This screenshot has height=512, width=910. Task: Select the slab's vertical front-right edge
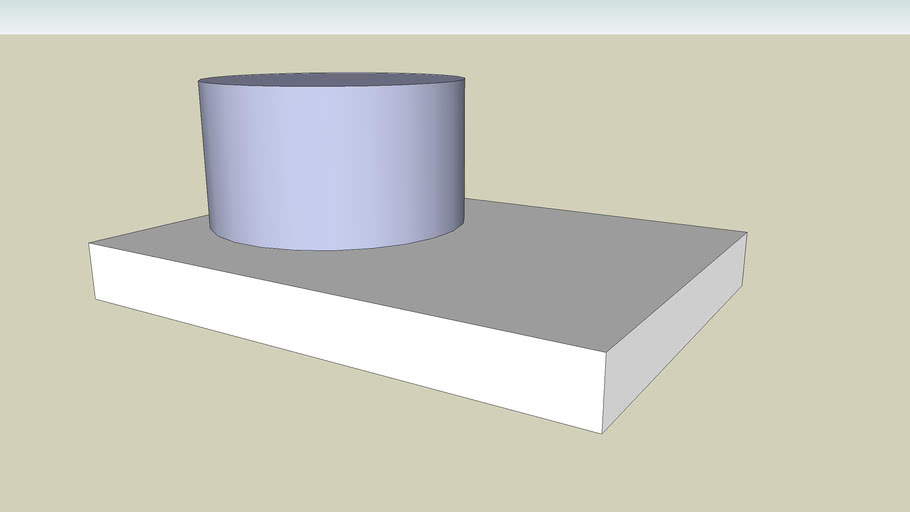click(605, 393)
